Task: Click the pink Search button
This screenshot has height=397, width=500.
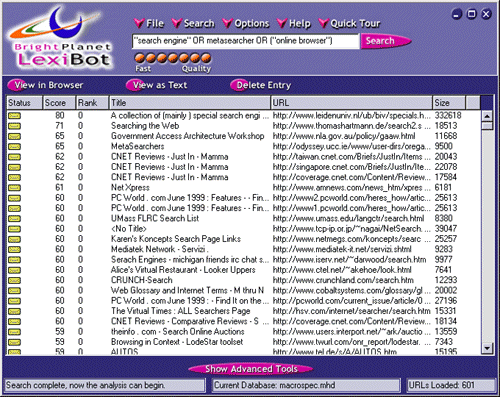Action: click(x=386, y=41)
